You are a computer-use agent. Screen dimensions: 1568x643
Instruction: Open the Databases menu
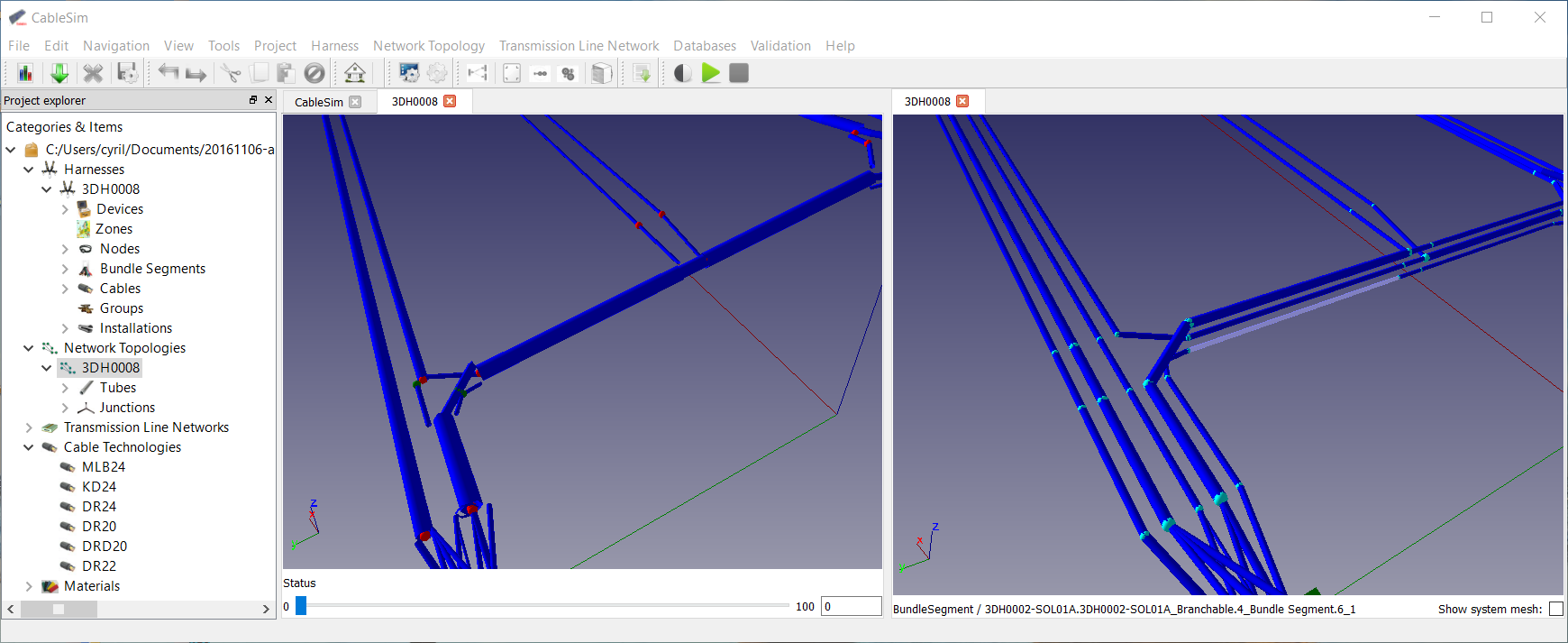pyautogui.click(x=705, y=46)
